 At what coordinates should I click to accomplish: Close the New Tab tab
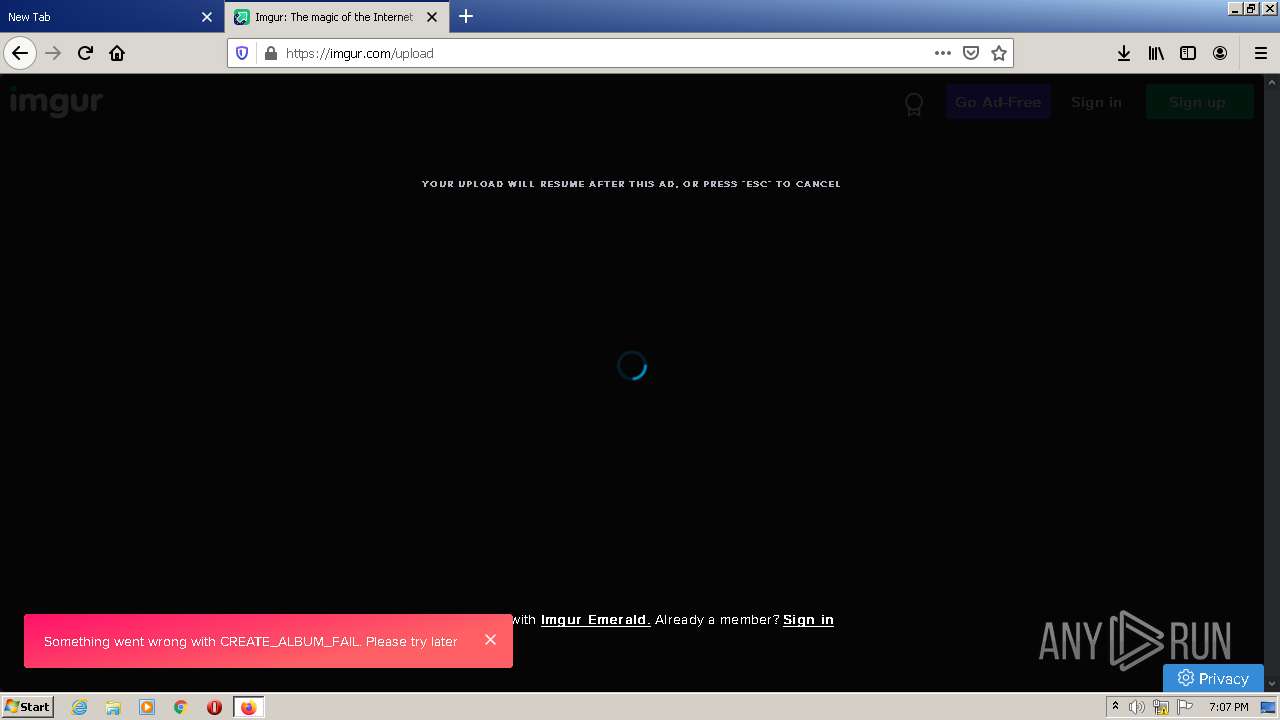tap(207, 17)
